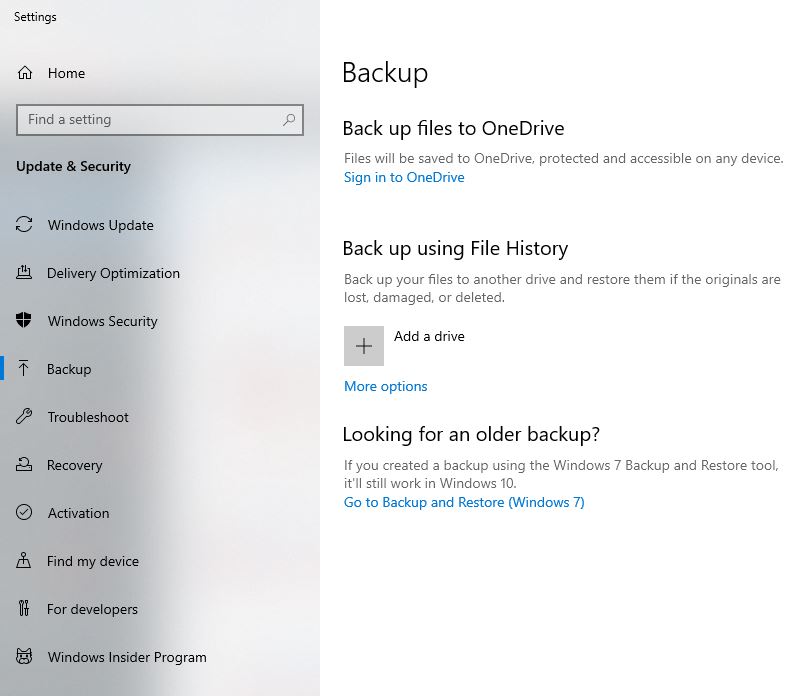Viewport: 807px width, 696px height.
Task: Go to Backup and Restore (Windows 7)
Action: click(x=464, y=502)
